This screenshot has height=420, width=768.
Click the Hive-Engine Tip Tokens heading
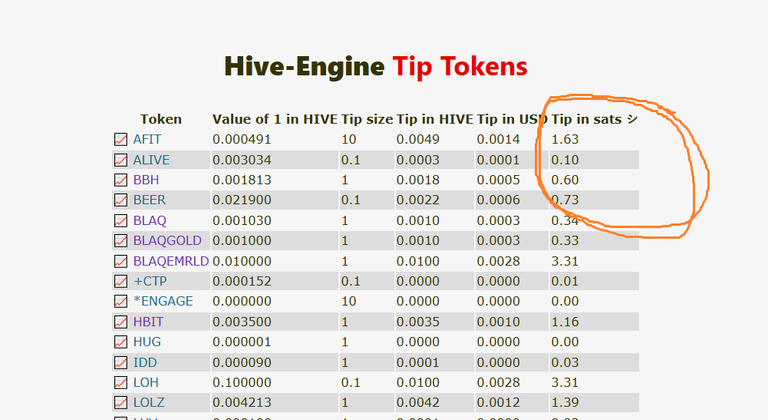click(x=376, y=66)
